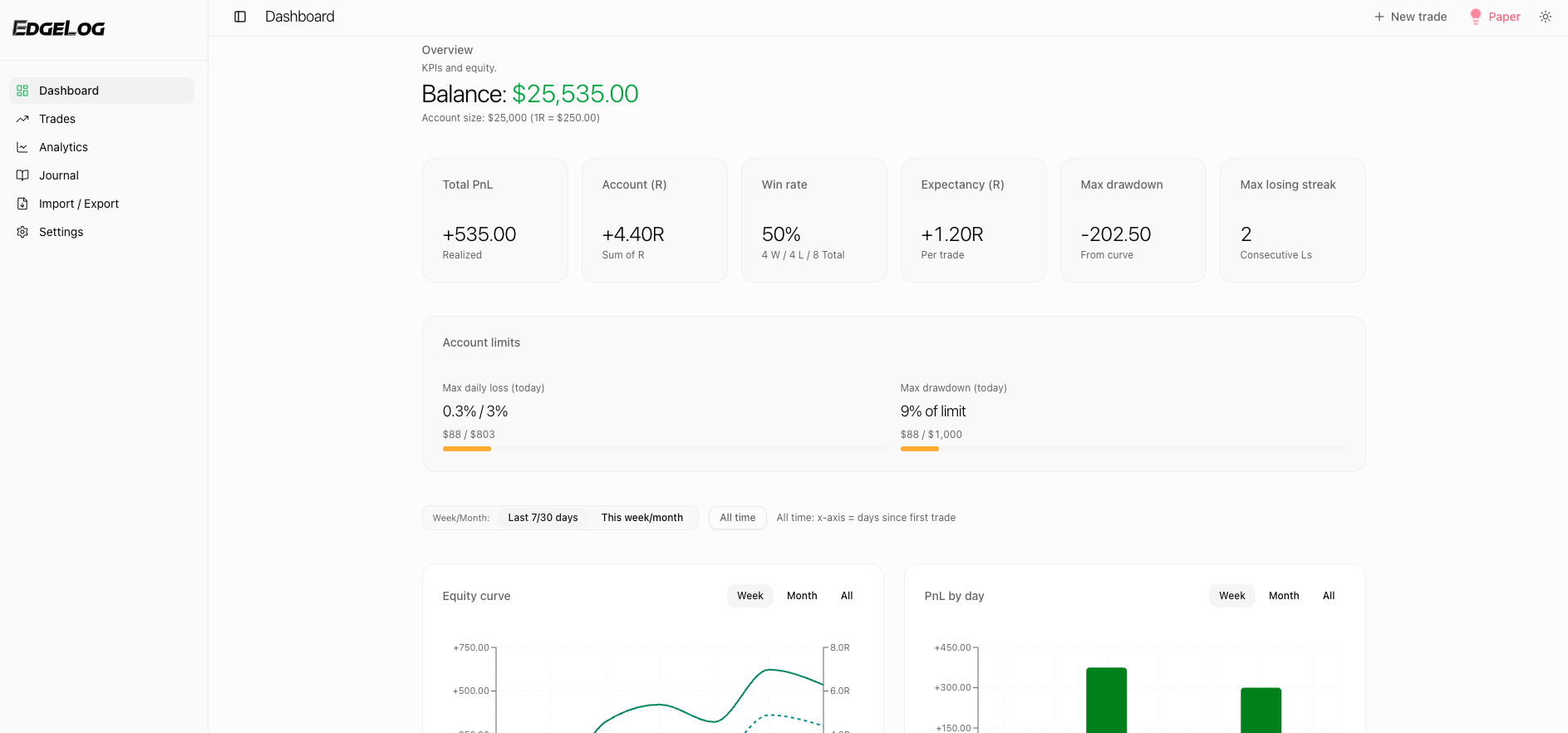Select Week tab on Equity curve

click(x=750, y=596)
